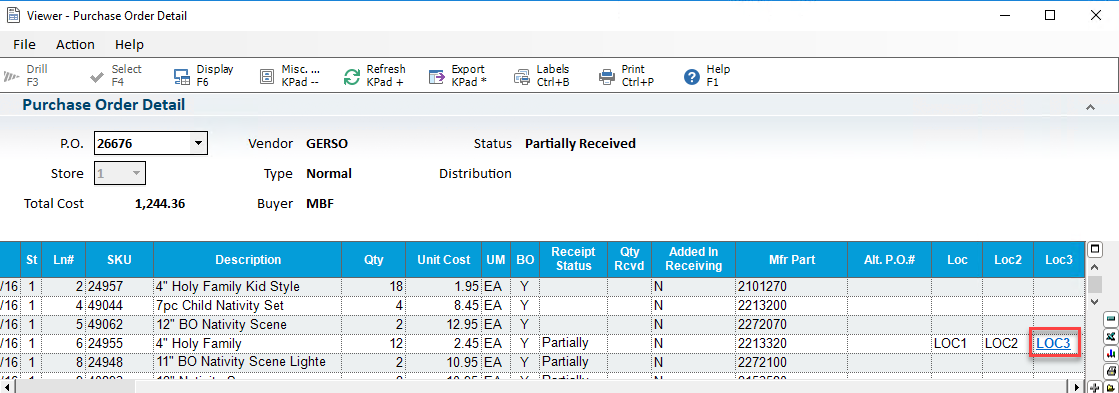Open the Store dropdown
The image size is (1119, 393).
coord(136,173)
